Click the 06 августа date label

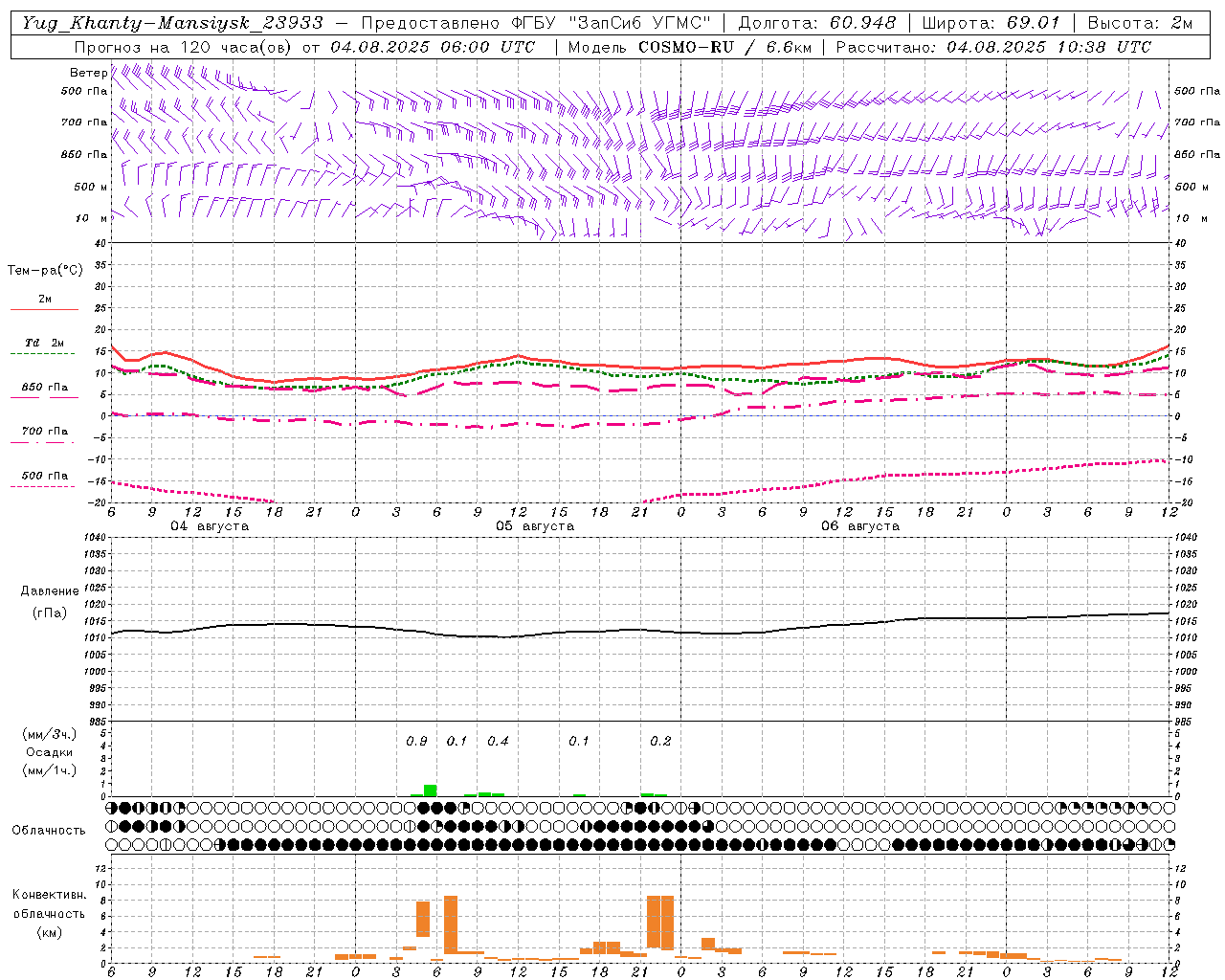(x=860, y=526)
